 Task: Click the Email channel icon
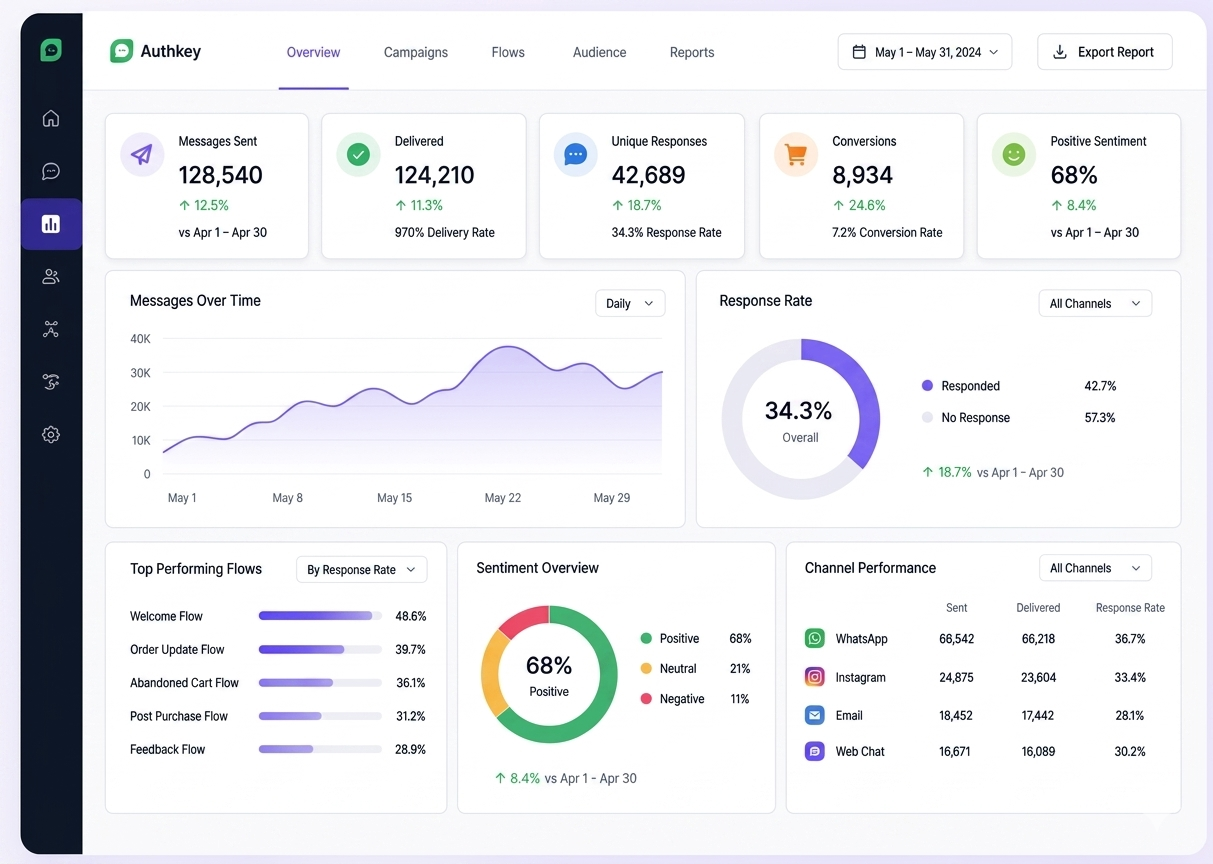pos(815,715)
